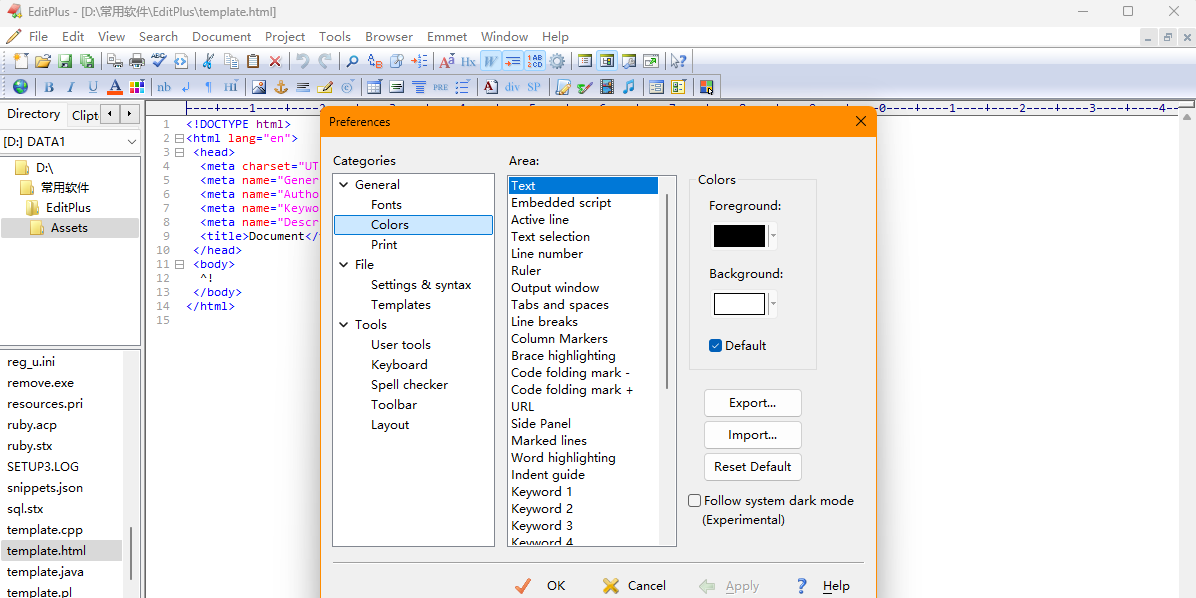Viewport: 1196px width, 598px height.
Task: Click the globe browser icon
Action: (x=21, y=86)
